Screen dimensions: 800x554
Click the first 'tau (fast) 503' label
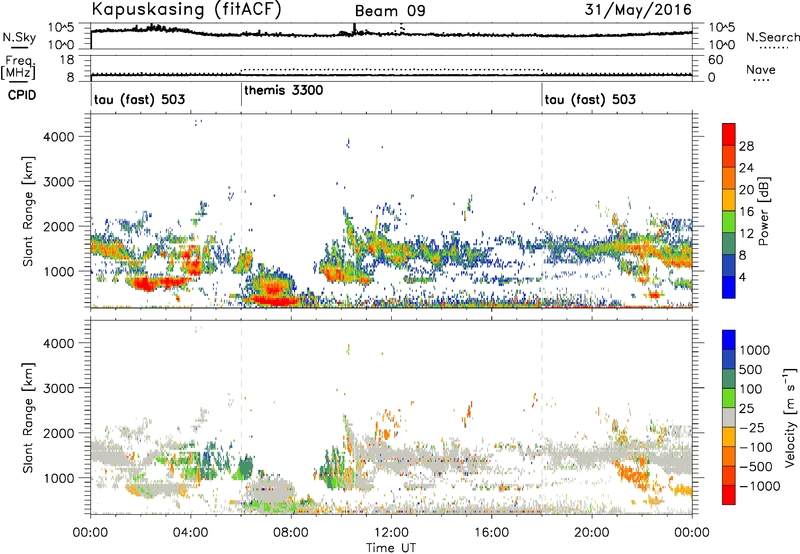[x=139, y=99]
